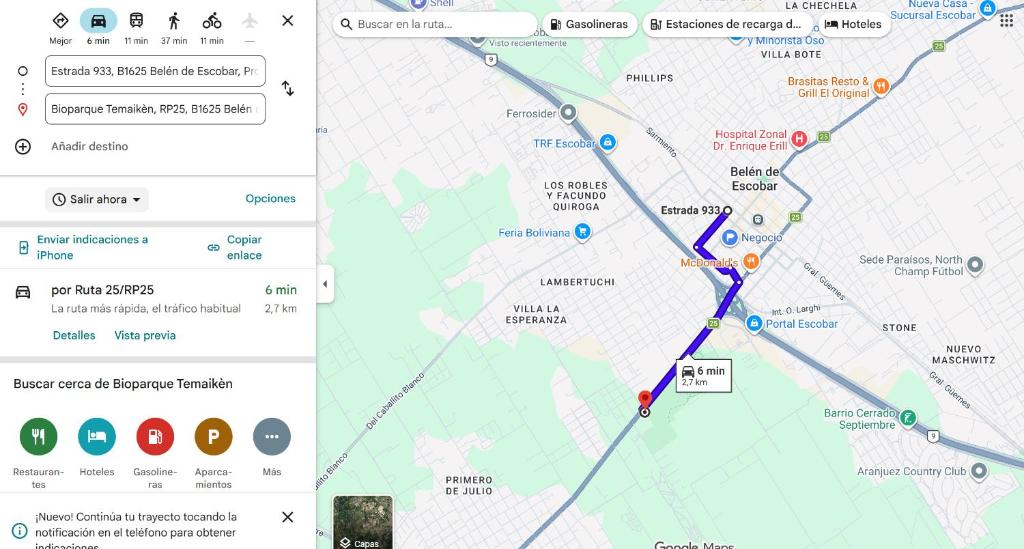Collapse the side panel arrow

pyautogui.click(x=325, y=284)
